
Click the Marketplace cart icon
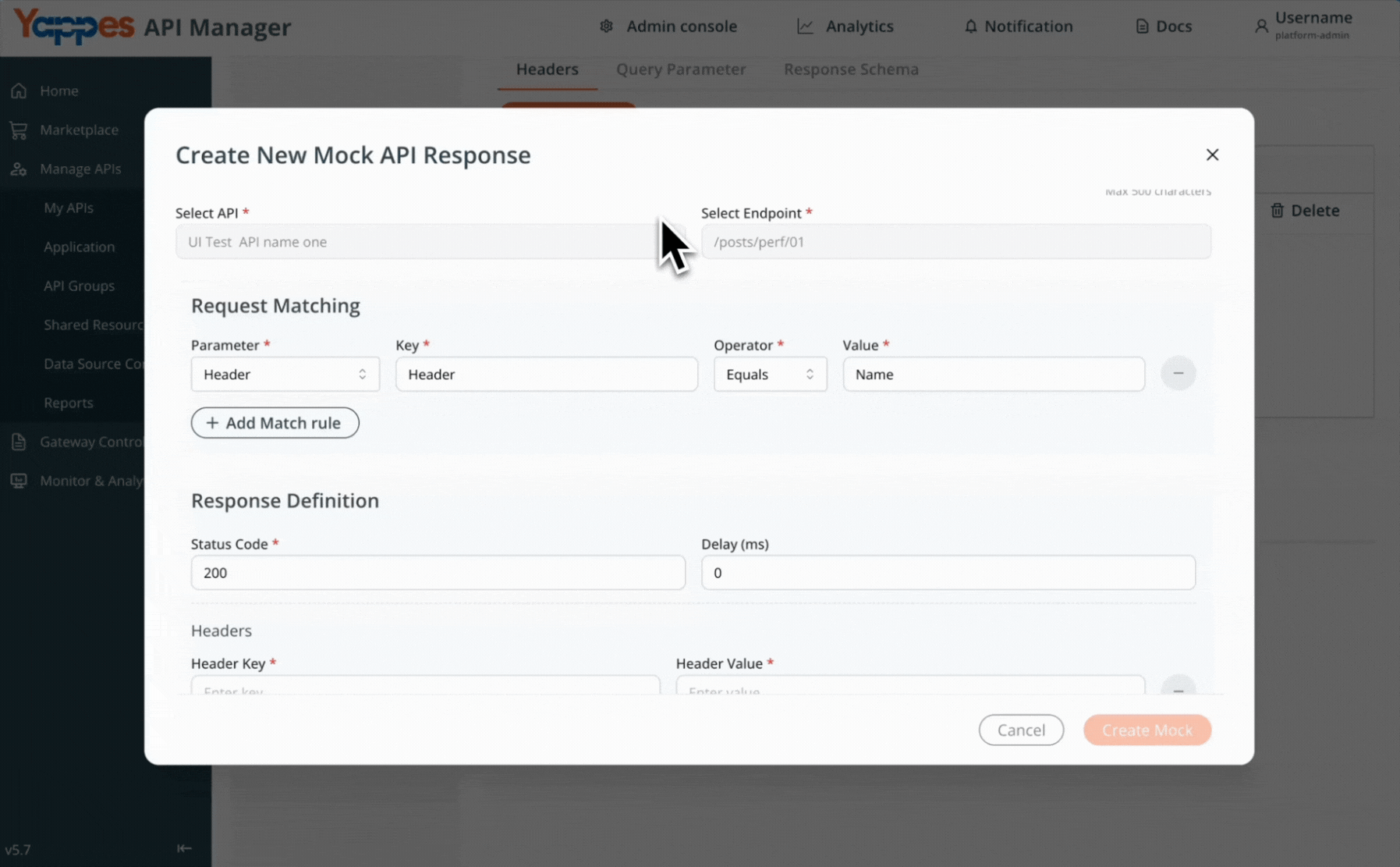click(x=19, y=130)
